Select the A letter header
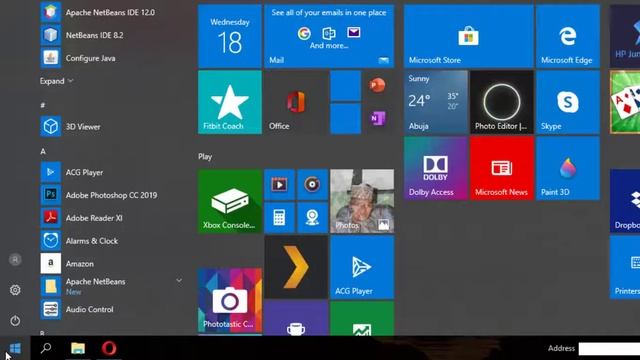The width and height of the screenshot is (640, 360). point(43,151)
